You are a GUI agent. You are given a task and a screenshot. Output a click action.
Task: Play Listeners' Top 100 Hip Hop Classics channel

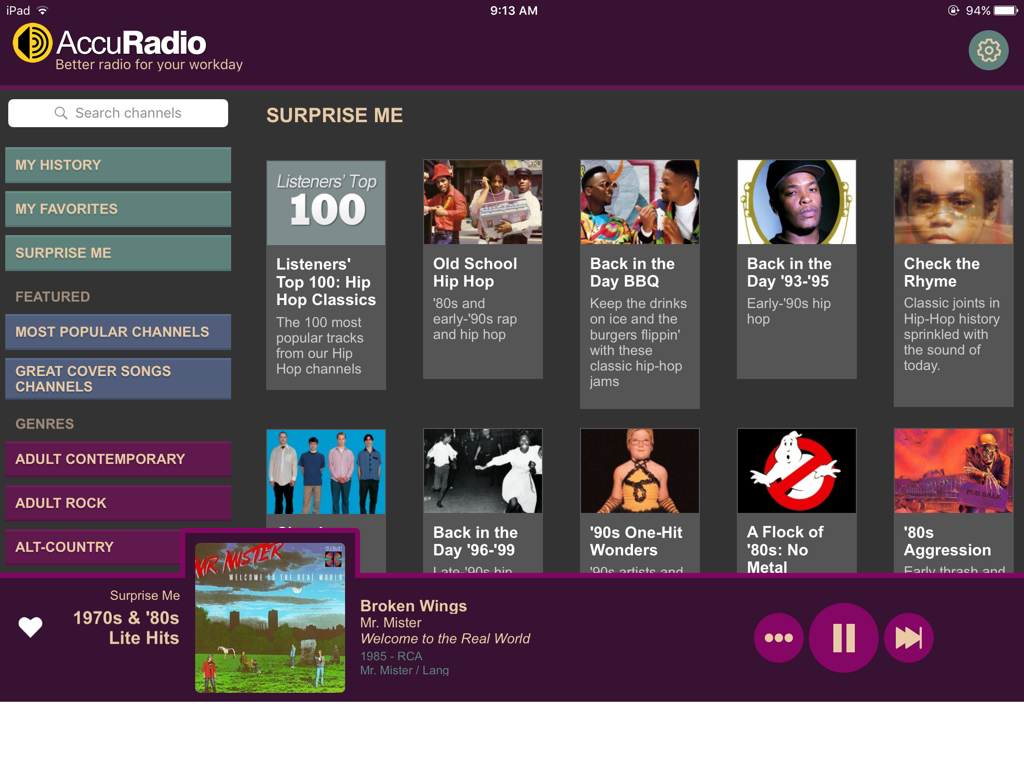[326, 275]
